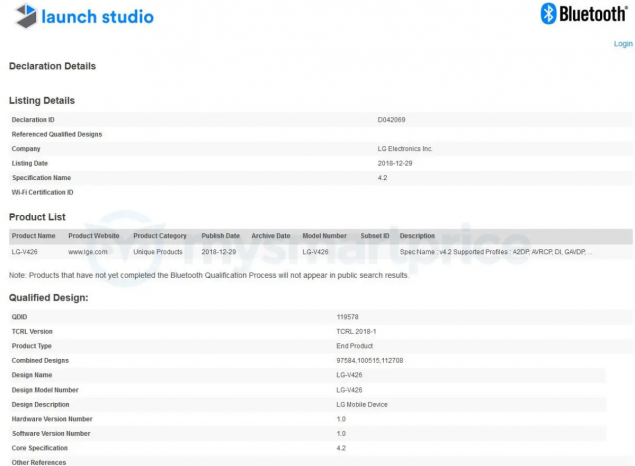This screenshot has width=635, height=466.
Task: Click the launch studio logo icon
Action: [26, 16]
